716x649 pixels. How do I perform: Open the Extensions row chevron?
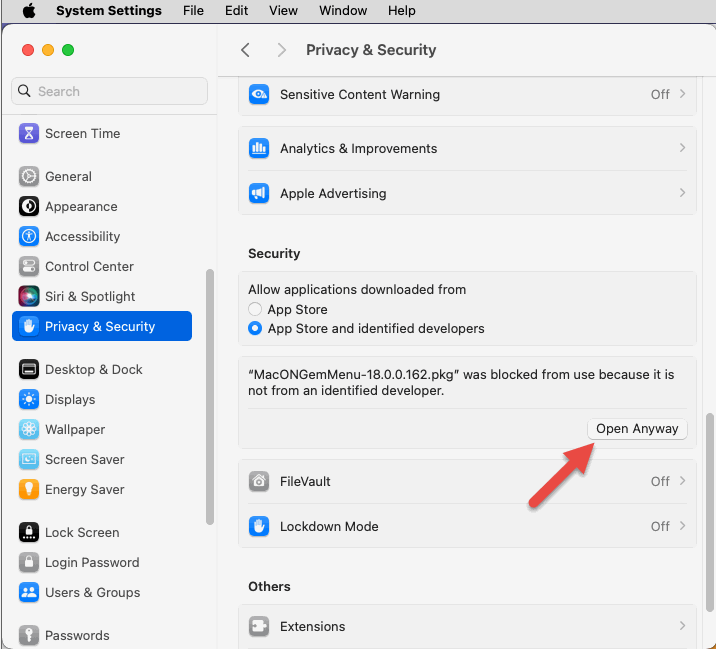click(682, 626)
